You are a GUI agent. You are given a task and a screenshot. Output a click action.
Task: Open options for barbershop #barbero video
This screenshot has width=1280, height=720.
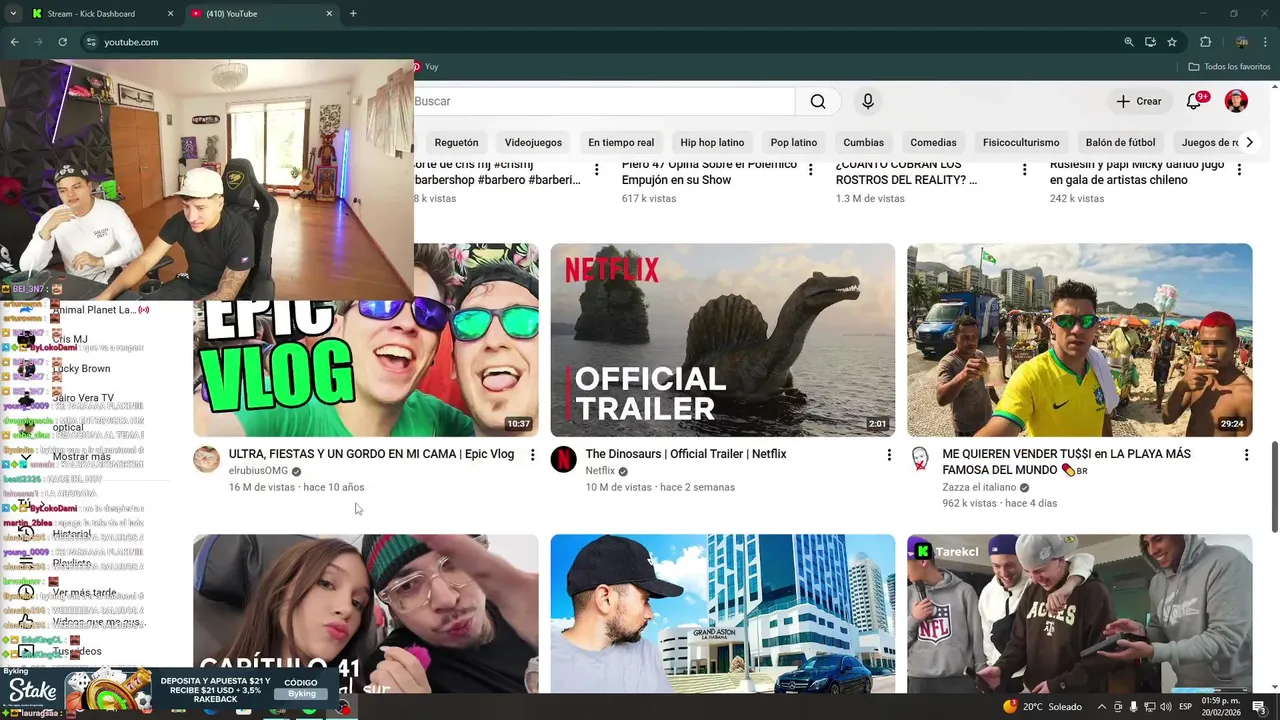click(597, 170)
